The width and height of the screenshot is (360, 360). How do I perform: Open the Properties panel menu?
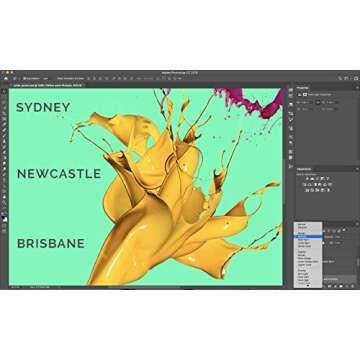(x=357, y=88)
